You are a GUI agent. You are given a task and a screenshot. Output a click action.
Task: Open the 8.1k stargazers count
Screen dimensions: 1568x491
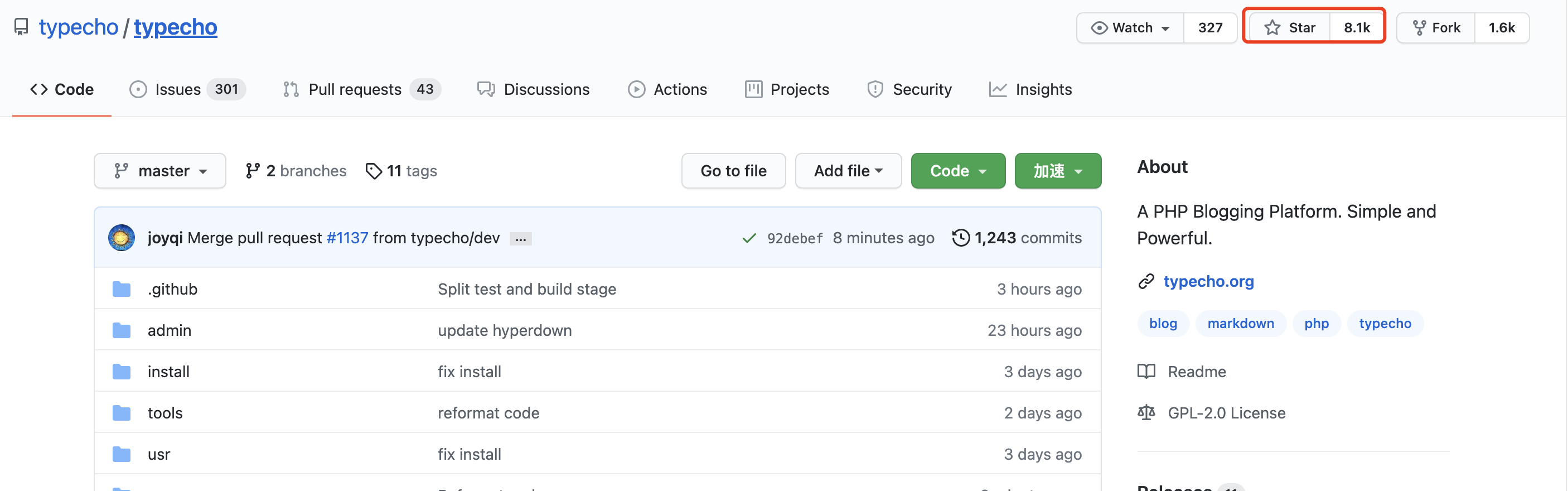click(1357, 27)
